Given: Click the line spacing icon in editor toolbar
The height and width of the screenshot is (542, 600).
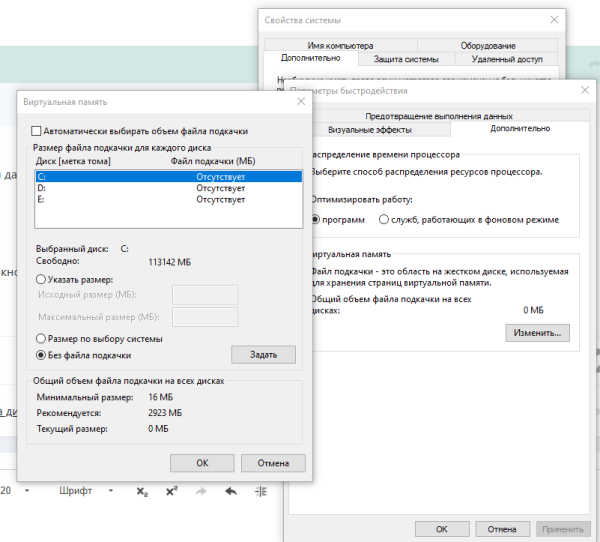Looking at the screenshot, I should pos(261,491).
